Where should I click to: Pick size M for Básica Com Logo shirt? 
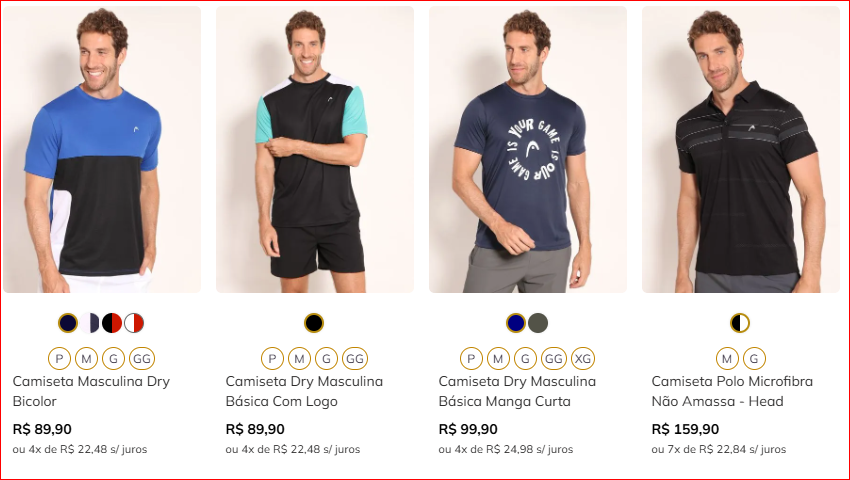pos(299,359)
